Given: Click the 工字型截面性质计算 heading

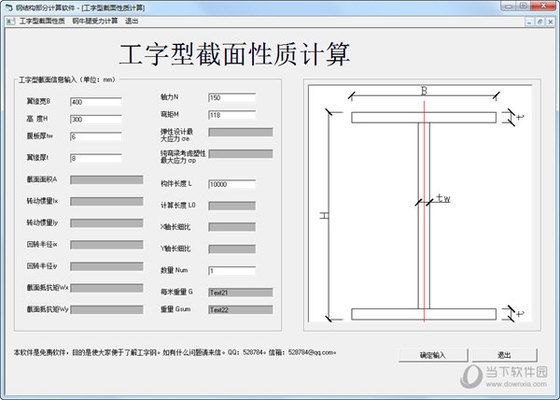Looking at the screenshot, I should coord(234,55).
